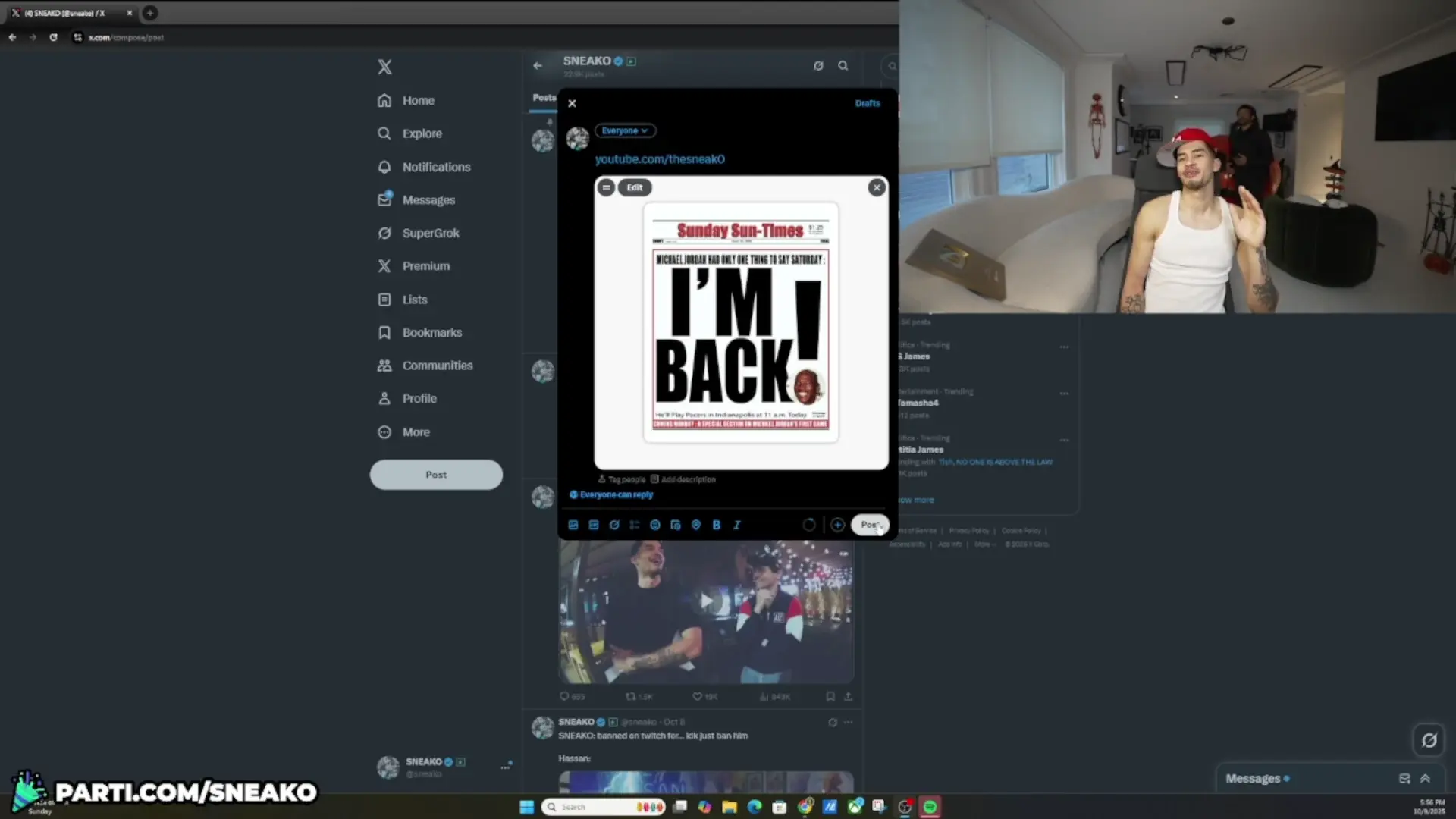Open the Drafts tab
The image size is (1456, 819).
(x=868, y=103)
